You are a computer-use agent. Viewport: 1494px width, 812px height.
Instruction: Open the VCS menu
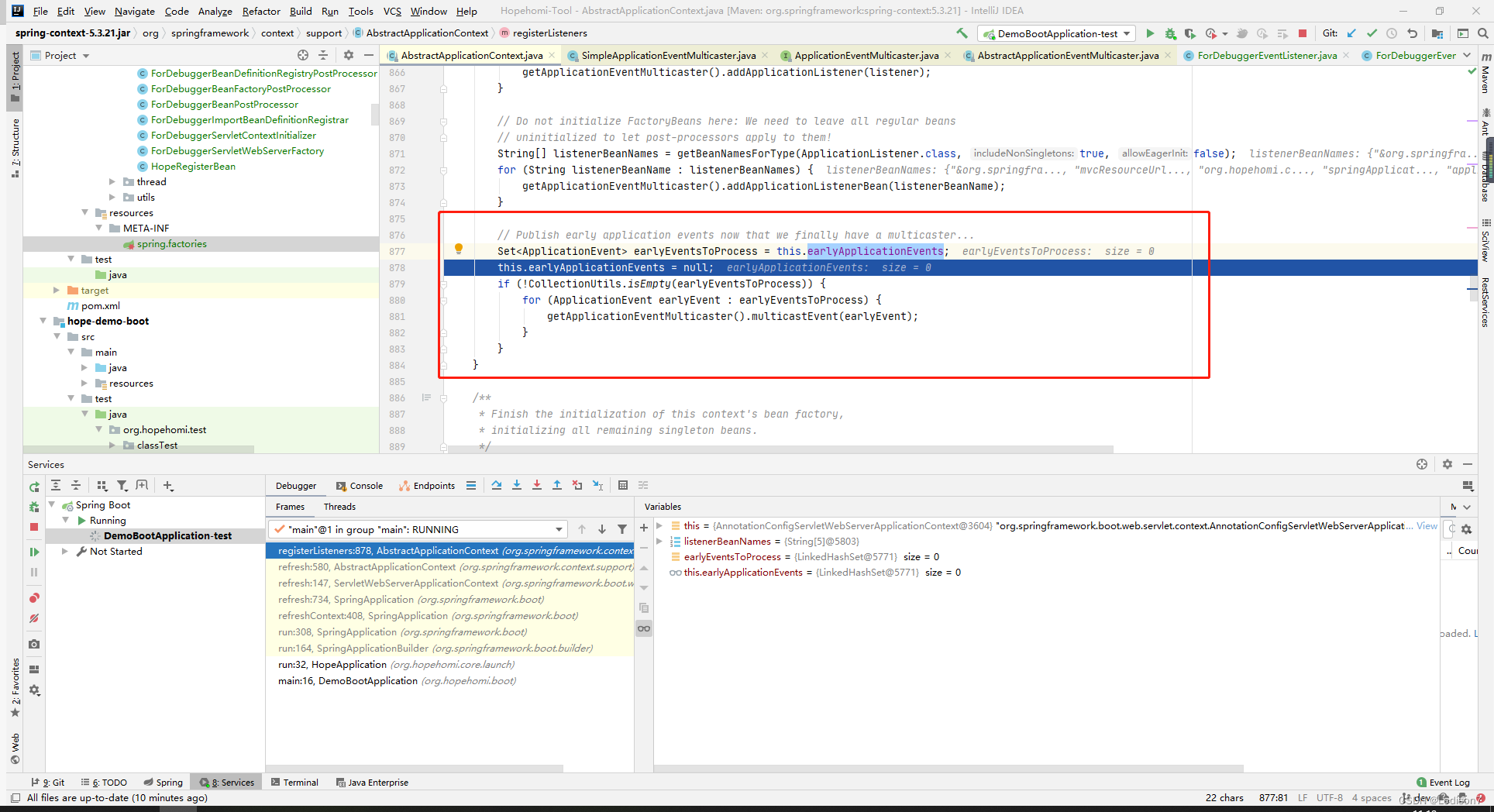coord(392,11)
